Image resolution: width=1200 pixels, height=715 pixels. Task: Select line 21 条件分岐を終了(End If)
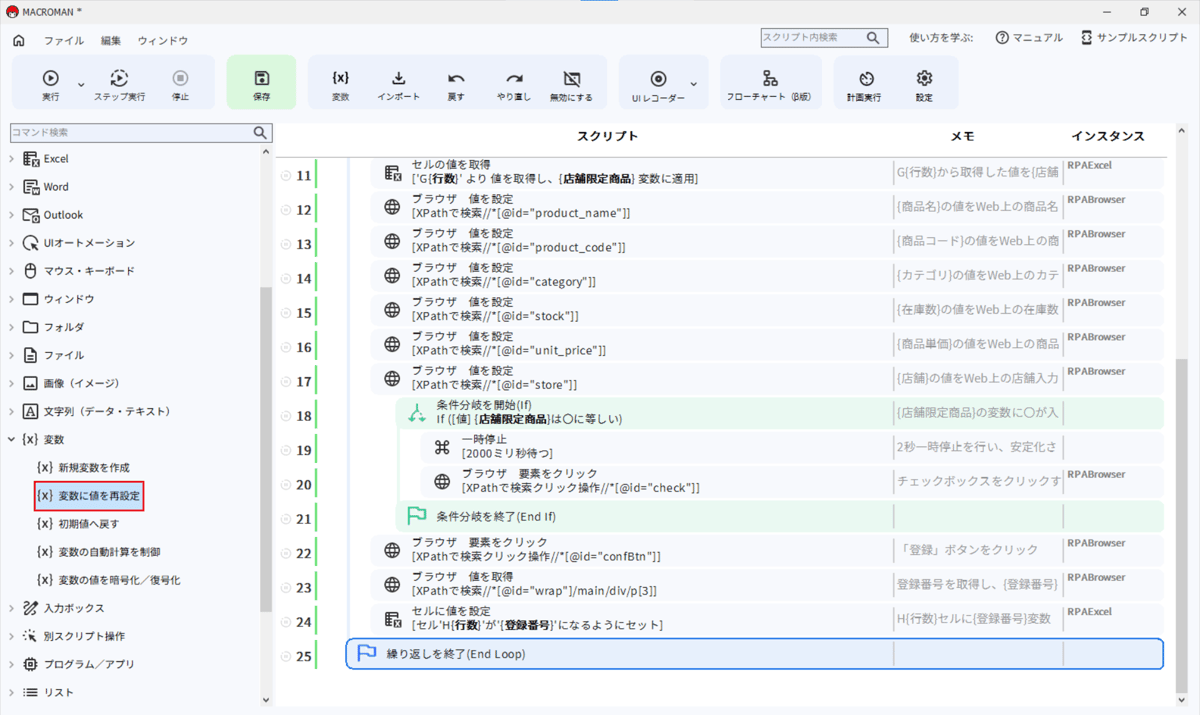tap(780, 516)
